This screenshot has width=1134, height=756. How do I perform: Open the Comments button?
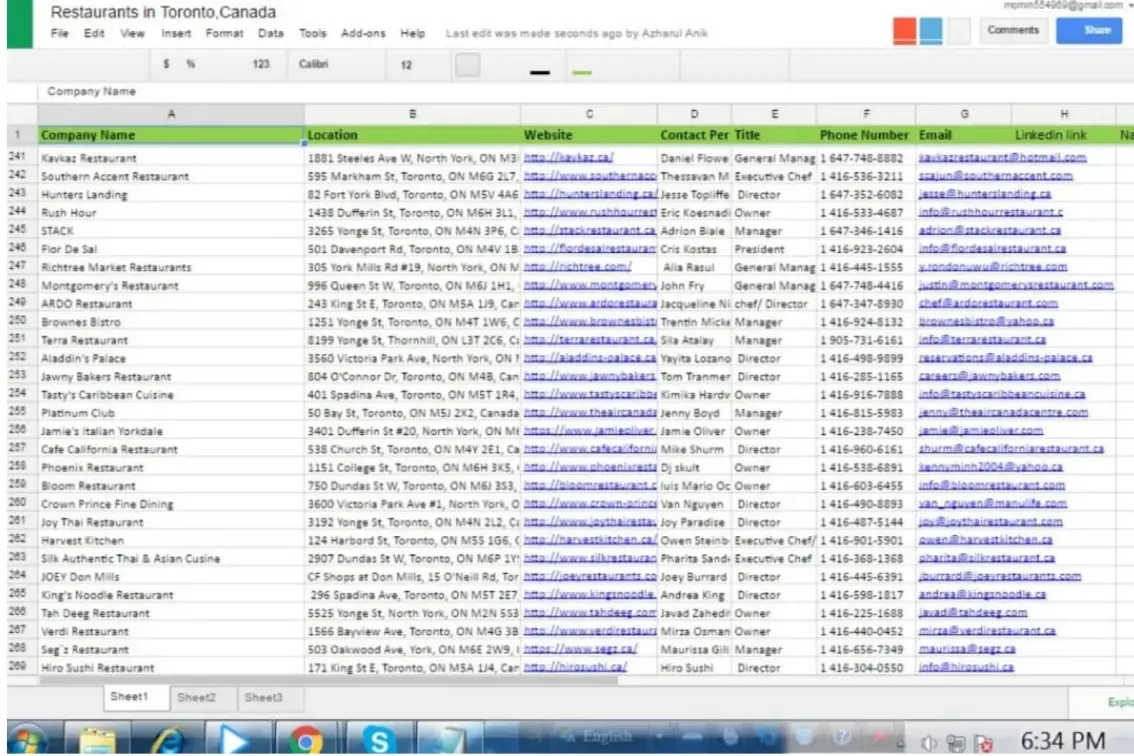[x=1012, y=30]
